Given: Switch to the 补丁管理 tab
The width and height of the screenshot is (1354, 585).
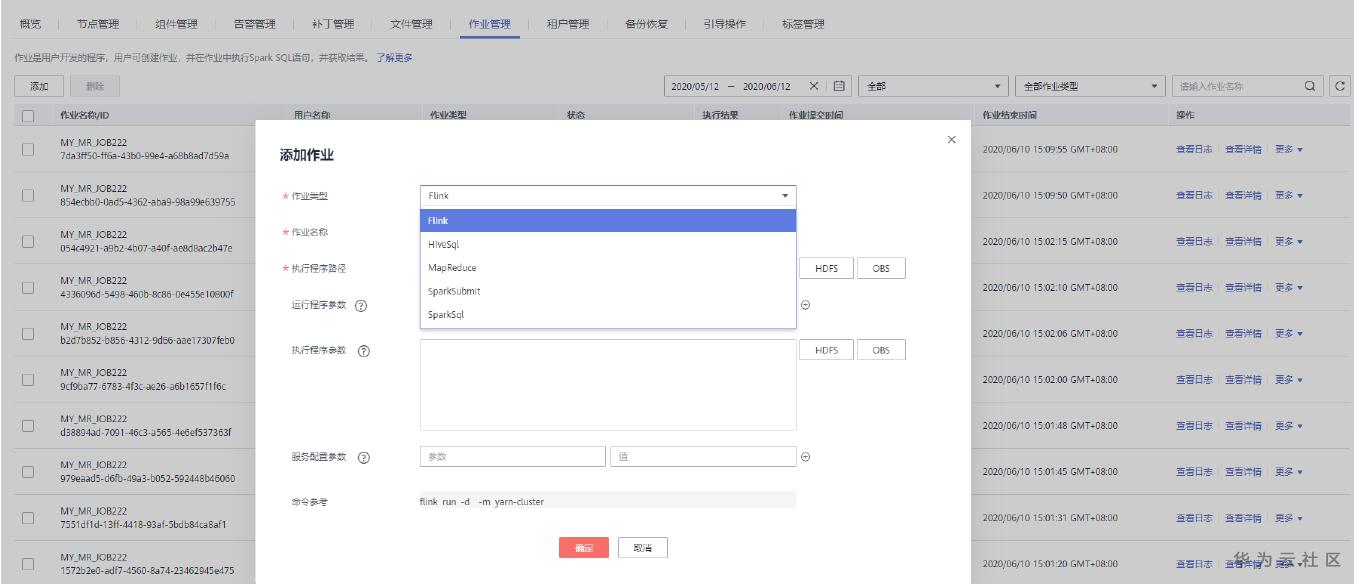Looking at the screenshot, I should tap(334, 24).
